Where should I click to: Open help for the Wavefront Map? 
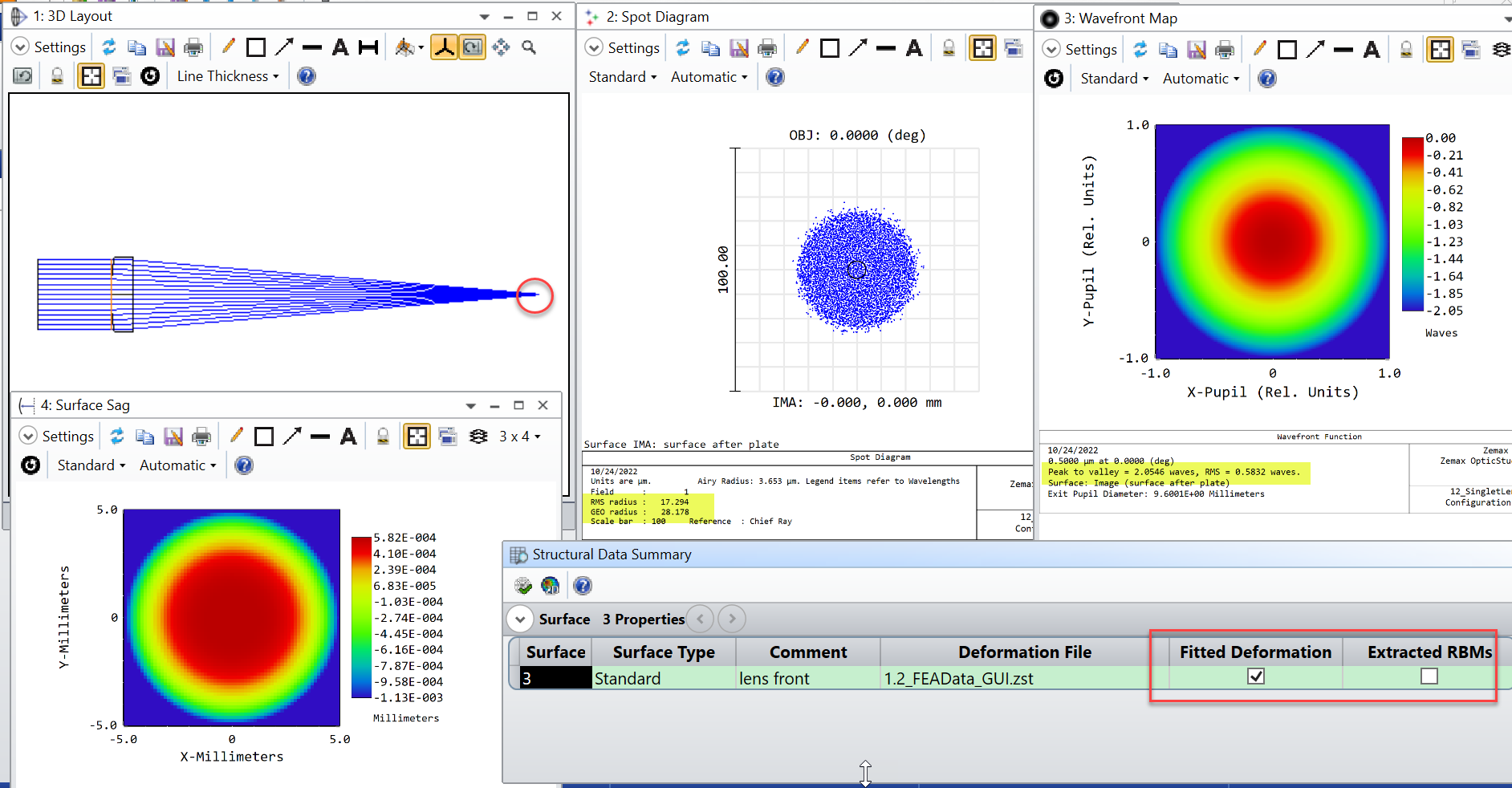coord(1267,79)
